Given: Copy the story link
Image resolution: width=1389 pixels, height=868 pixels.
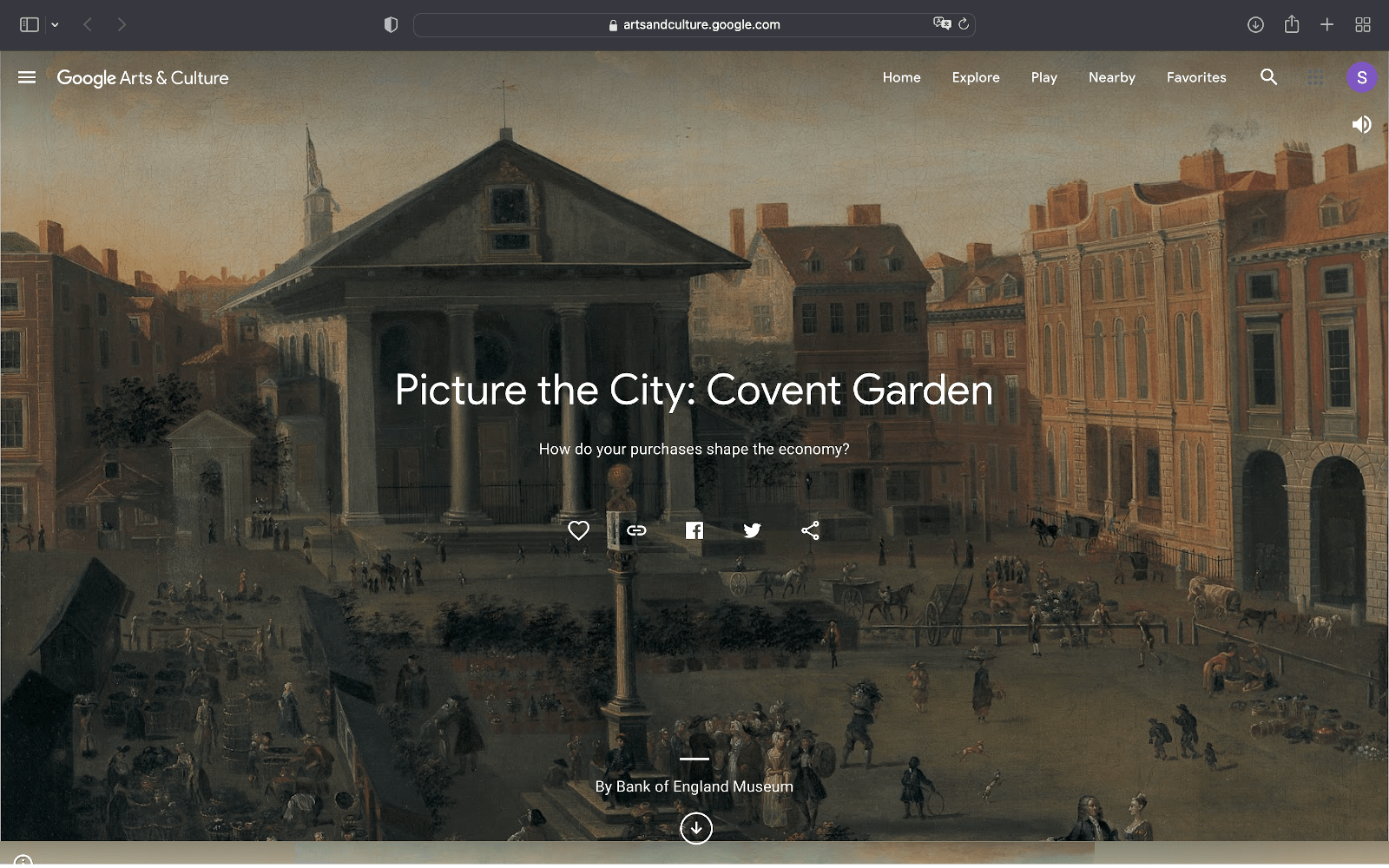Looking at the screenshot, I should tap(636, 530).
